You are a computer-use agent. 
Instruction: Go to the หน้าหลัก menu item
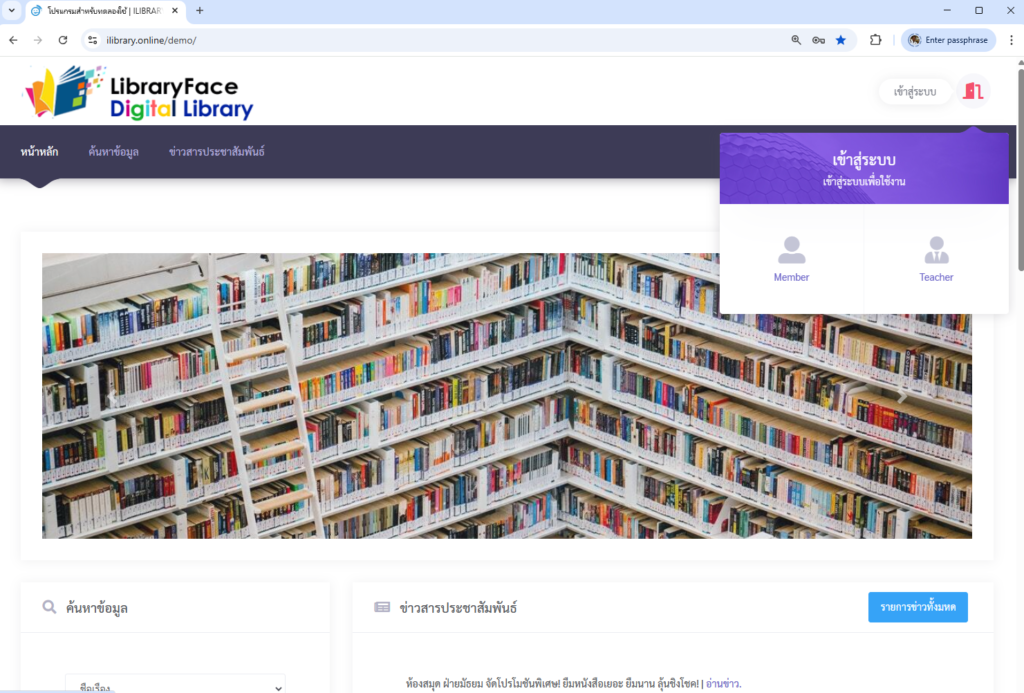[39, 152]
